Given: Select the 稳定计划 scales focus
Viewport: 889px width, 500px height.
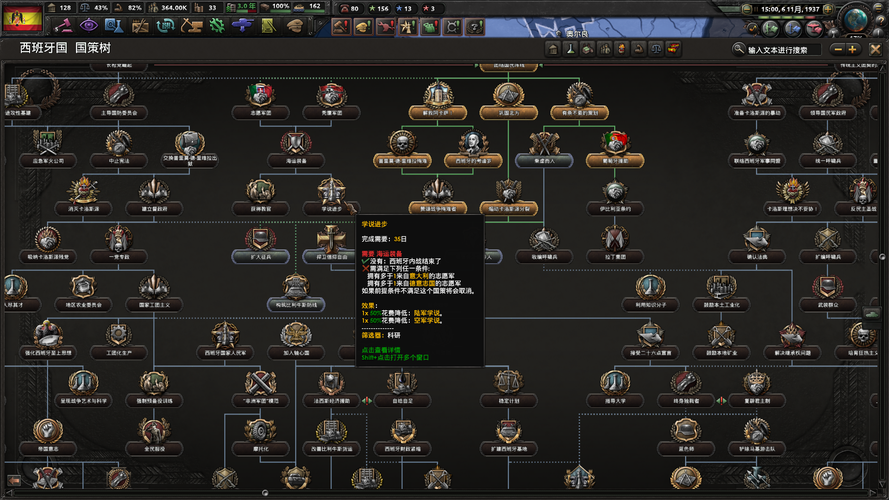Looking at the screenshot, I should pos(509,388).
